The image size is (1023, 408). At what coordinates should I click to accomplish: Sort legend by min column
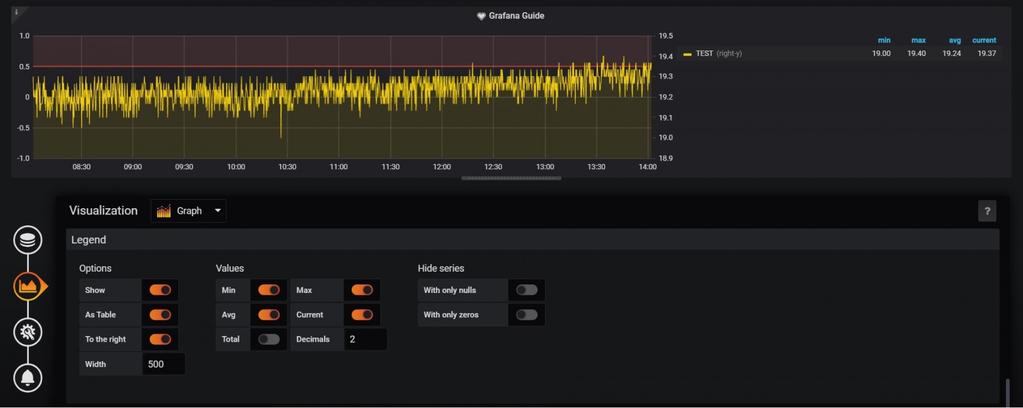click(x=884, y=40)
